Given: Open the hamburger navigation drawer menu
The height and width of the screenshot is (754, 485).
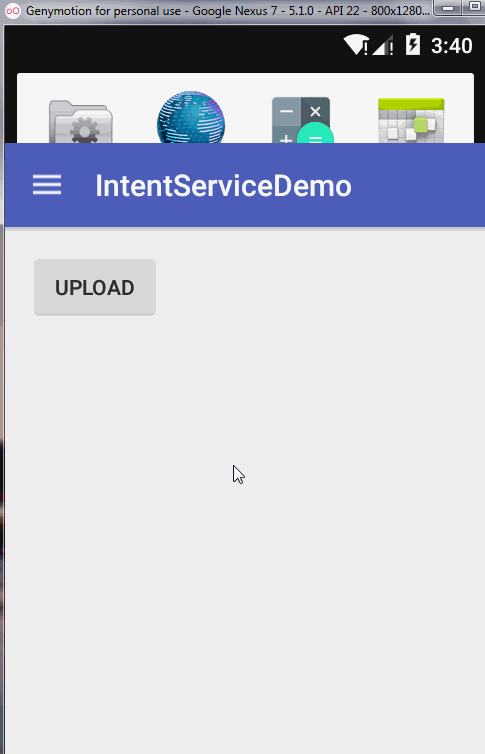Looking at the screenshot, I should tap(47, 185).
